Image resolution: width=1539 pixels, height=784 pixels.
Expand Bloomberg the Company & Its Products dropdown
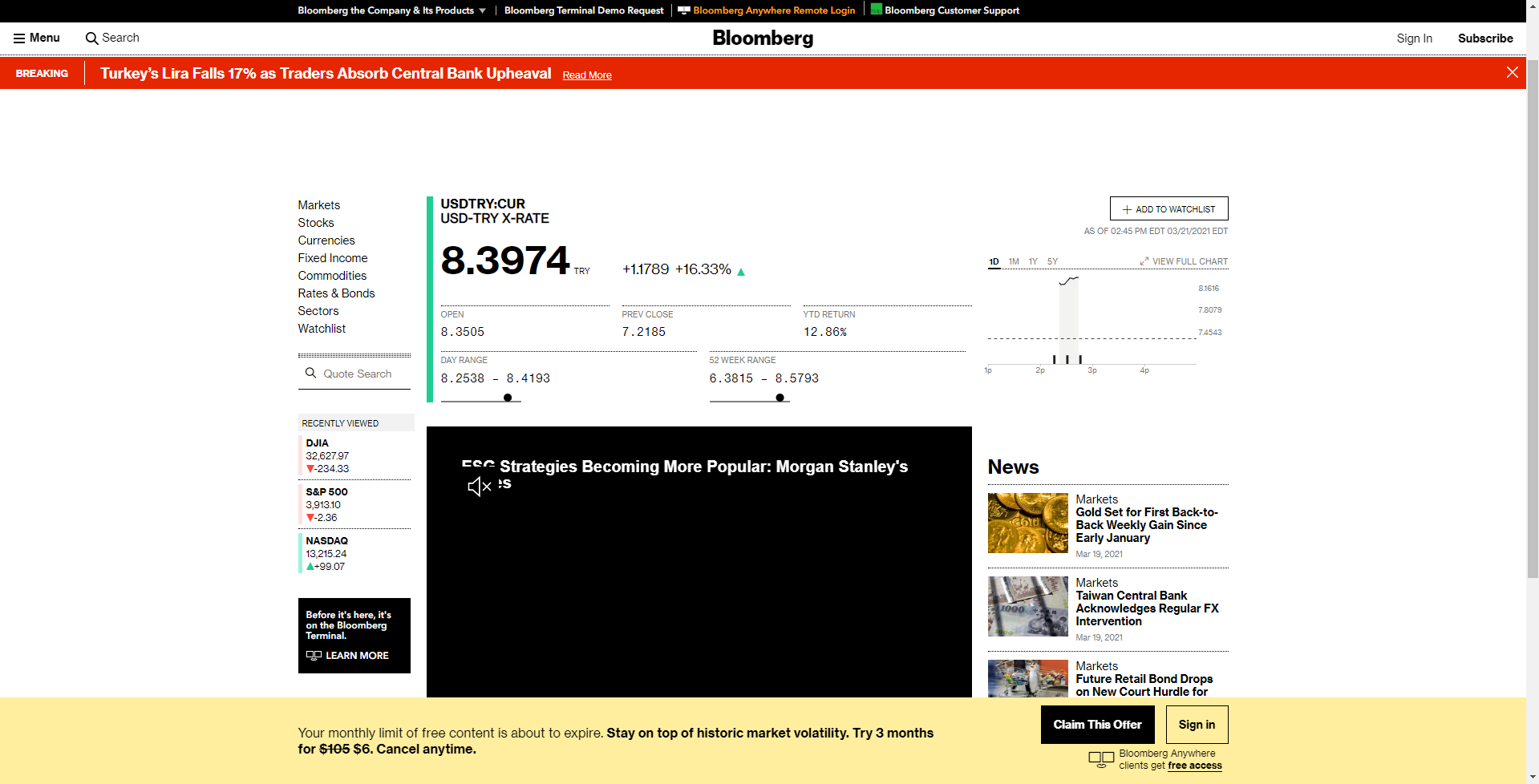coord(392,10)
